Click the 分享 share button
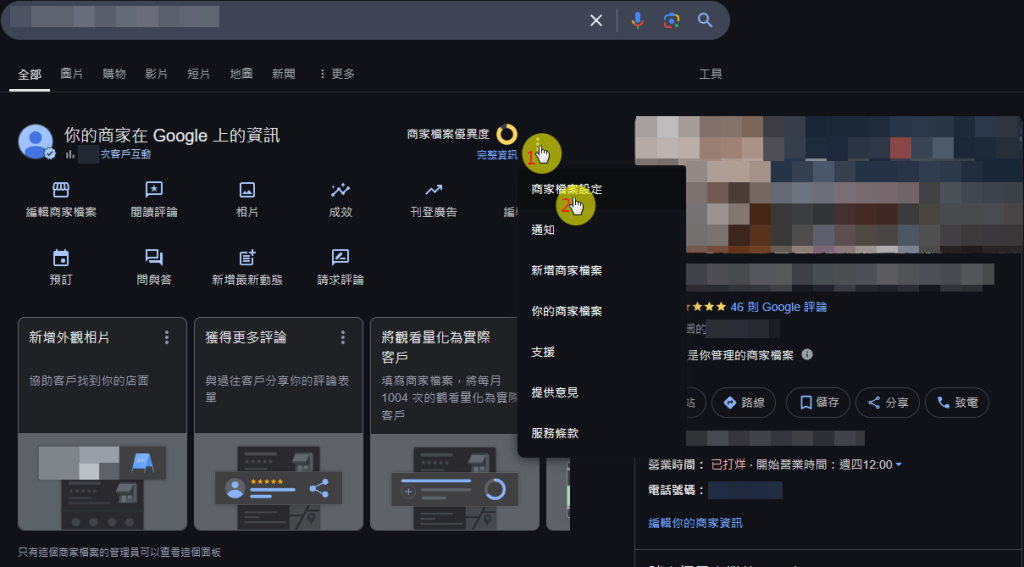 coord(888,402)
